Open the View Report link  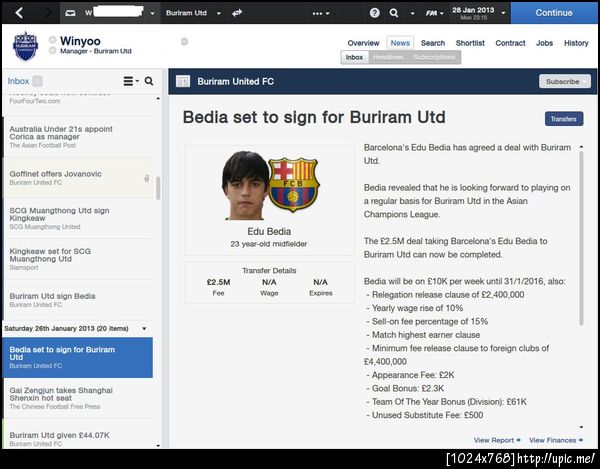[497, 440]
